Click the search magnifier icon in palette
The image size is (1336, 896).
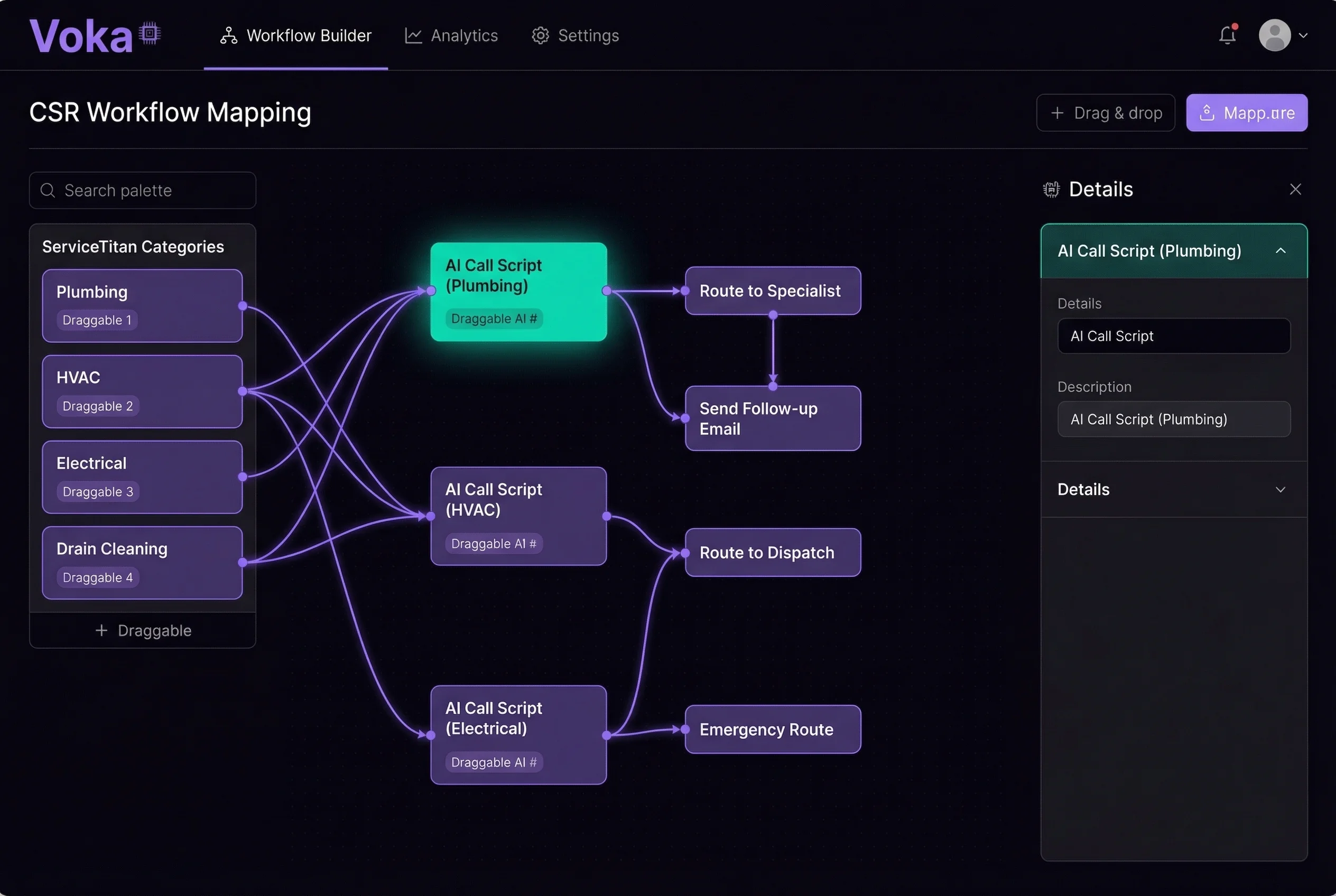(x=48, y=190)
